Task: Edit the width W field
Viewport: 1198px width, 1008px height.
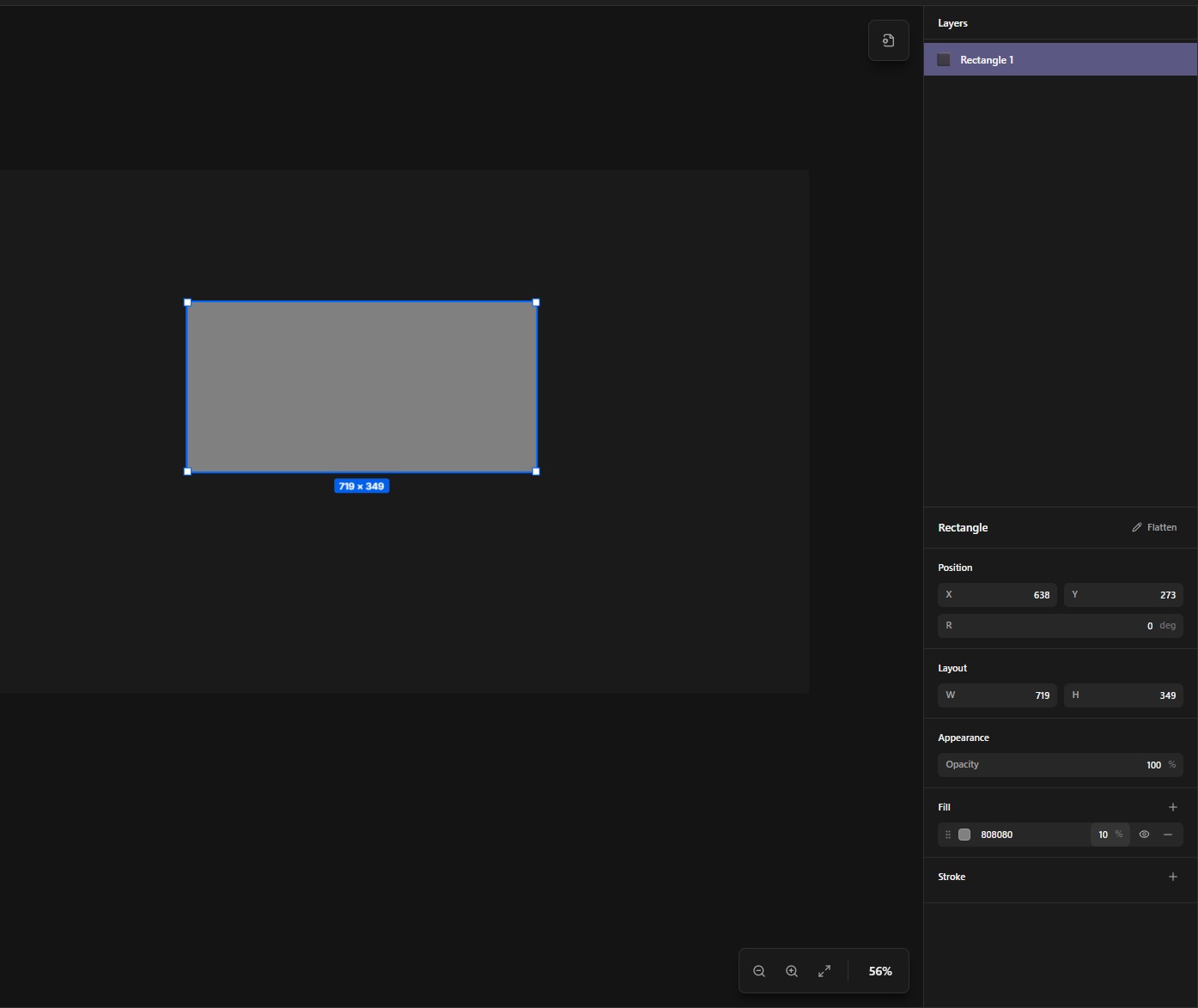Action: coord(997,695)
